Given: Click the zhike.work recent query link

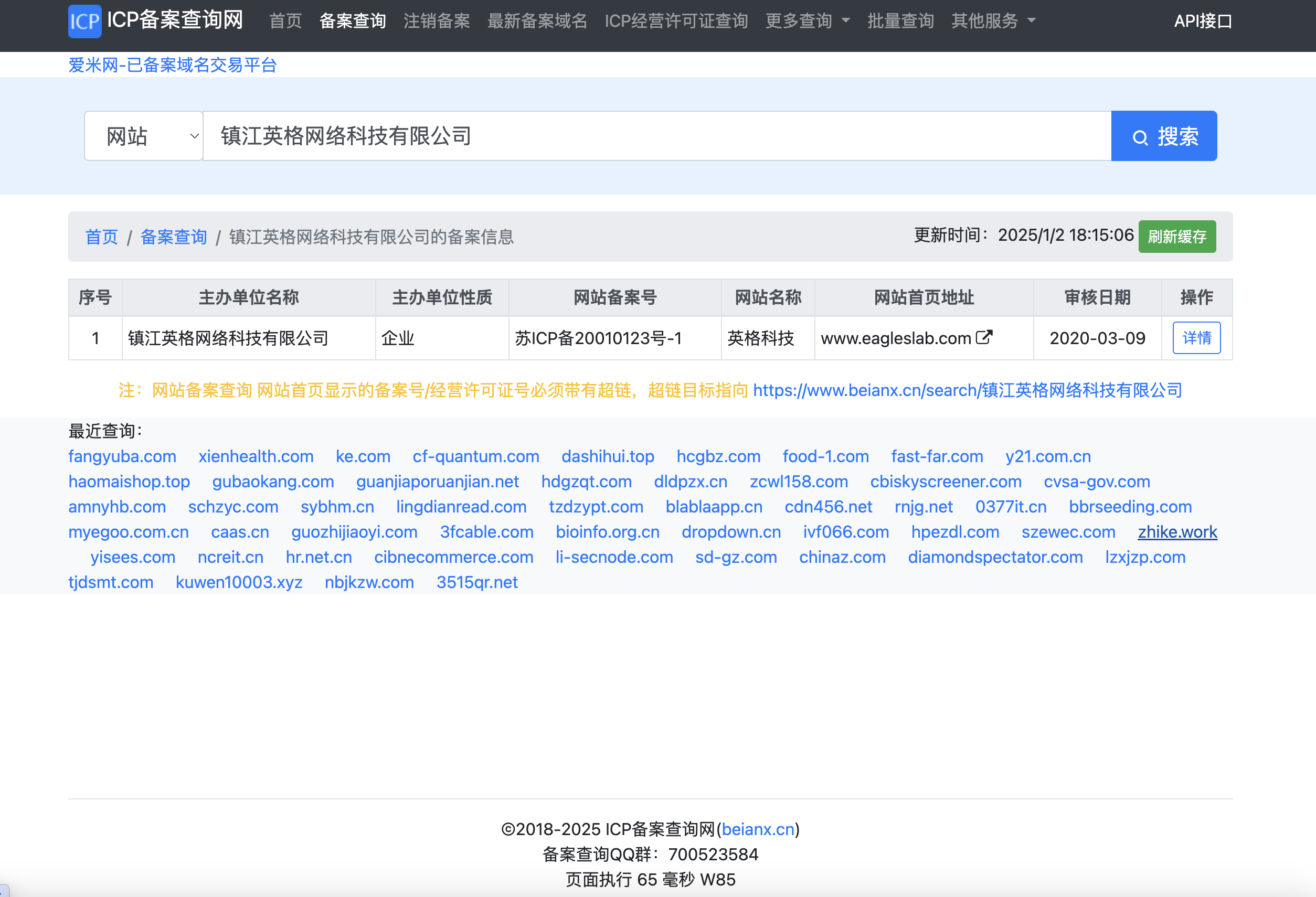Looking at the screenshot, I should (1177, 532).
